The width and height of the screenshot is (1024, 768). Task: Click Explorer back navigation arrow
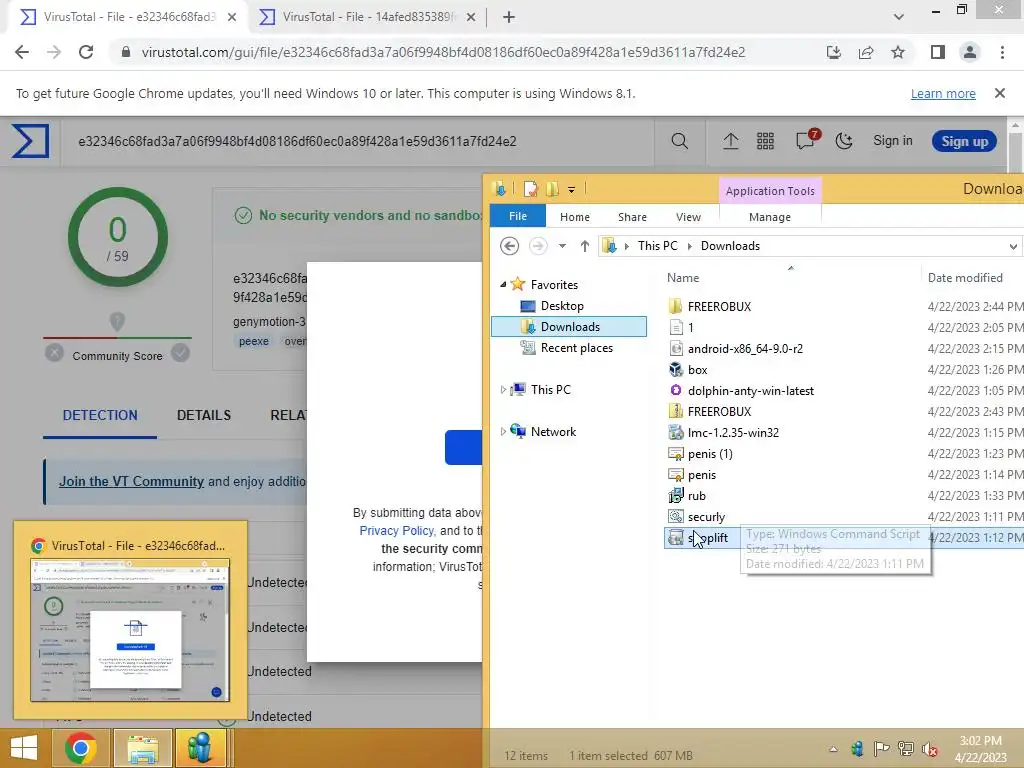509,246
